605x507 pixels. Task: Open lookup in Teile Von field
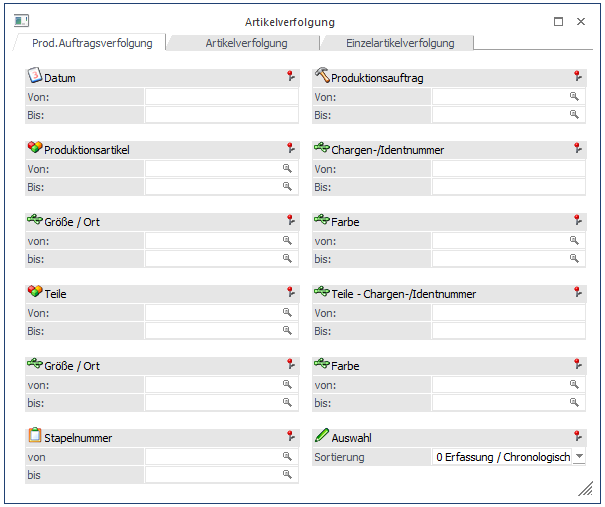(x=287, y=313)
